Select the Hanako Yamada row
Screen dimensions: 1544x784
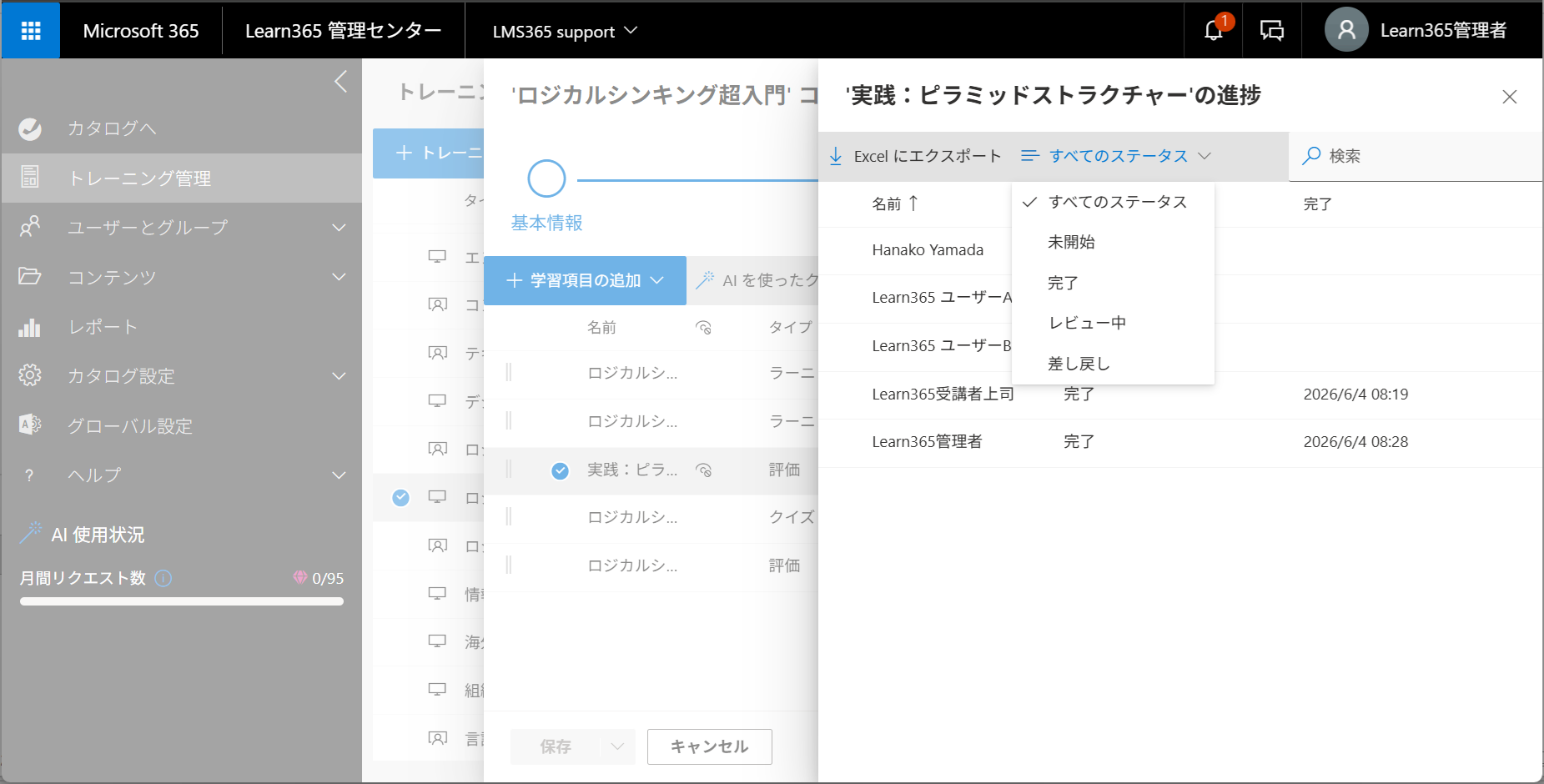(1180, 250)
